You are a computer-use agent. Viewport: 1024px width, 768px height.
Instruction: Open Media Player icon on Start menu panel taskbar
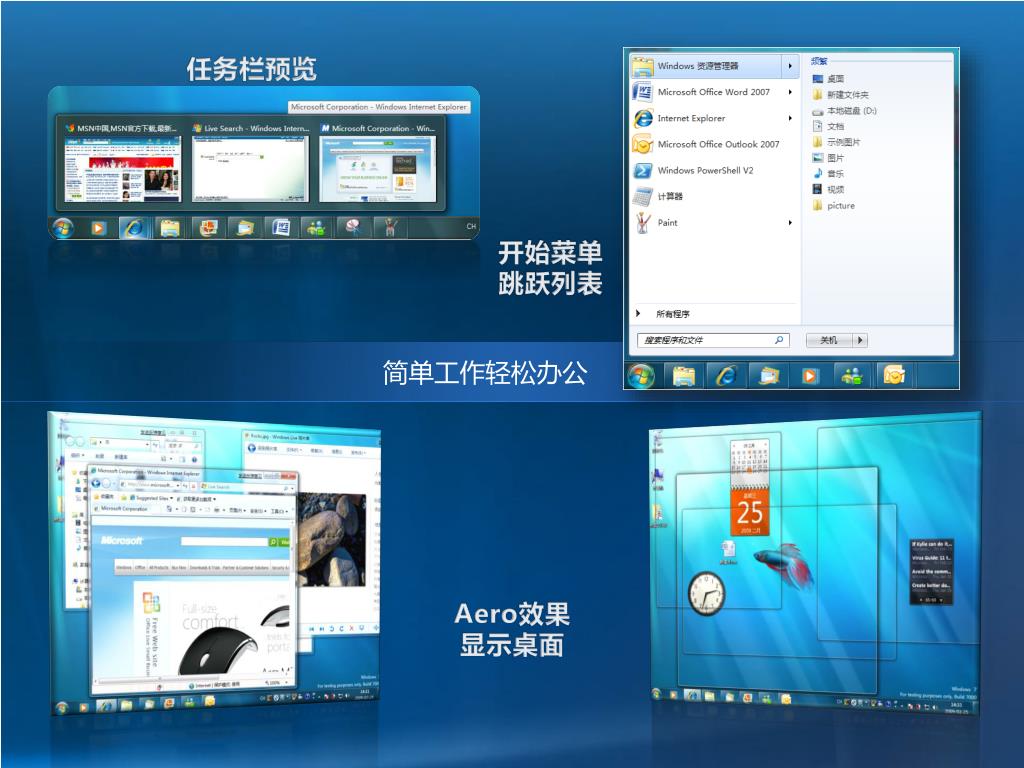coord(810,376)
